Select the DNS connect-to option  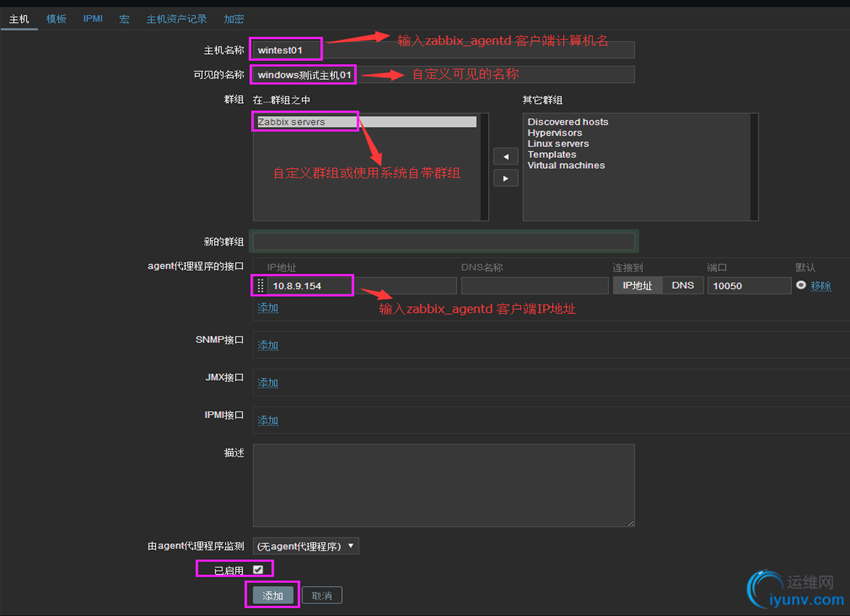[x=682, y=285]
